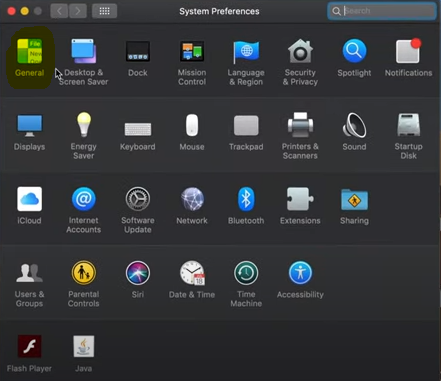
Task: Minimize window with the yellow button
Action: (x=25, y=11)
